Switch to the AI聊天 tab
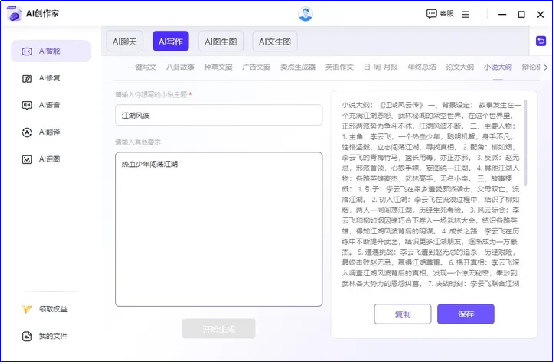 click(x=124, y=41)
